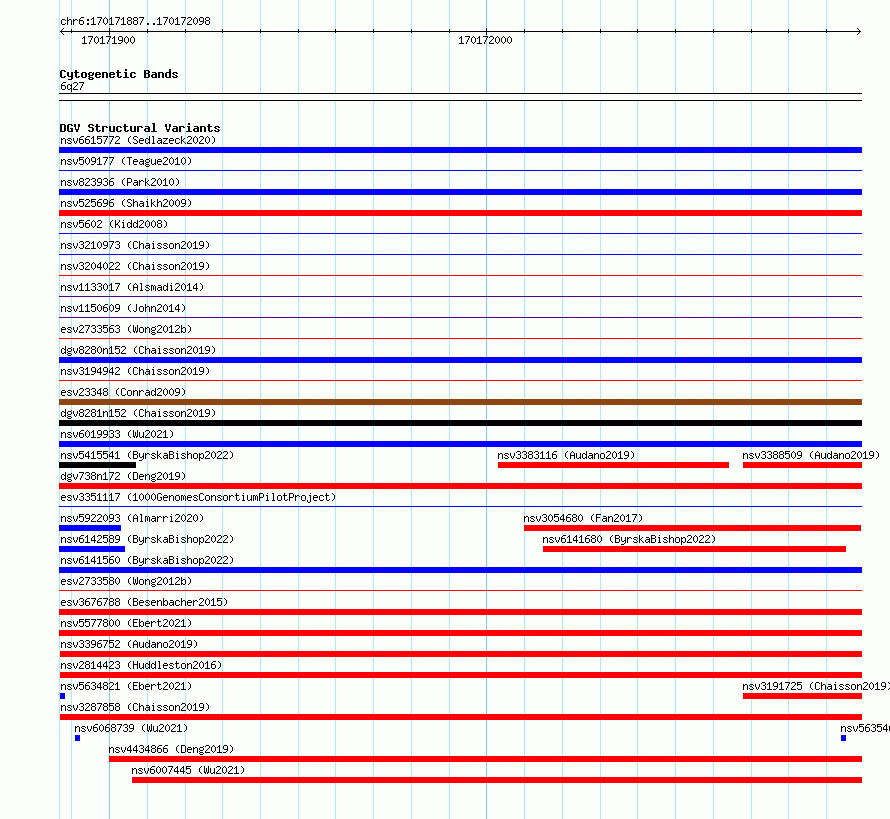Click nsv6007445 (Wu2021) label
This screenshot has width=890, height=819.
point(188,770)
